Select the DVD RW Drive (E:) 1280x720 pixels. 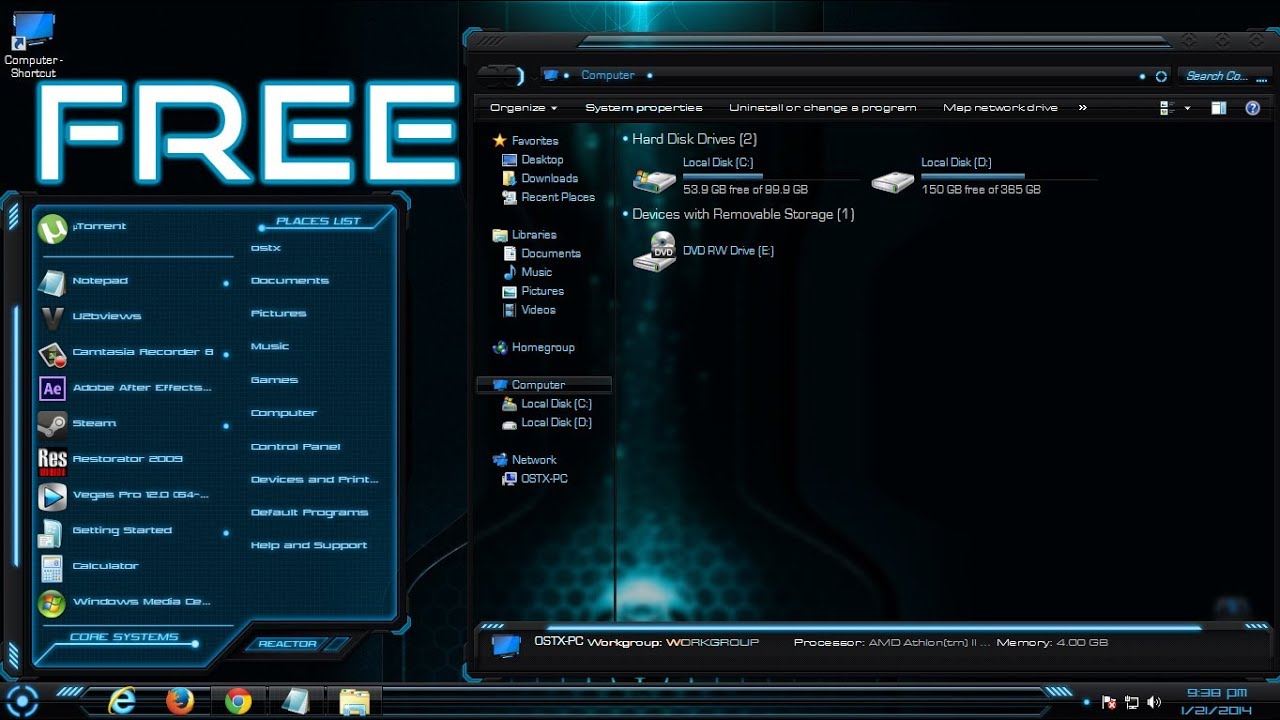click(x=705, y=251)
